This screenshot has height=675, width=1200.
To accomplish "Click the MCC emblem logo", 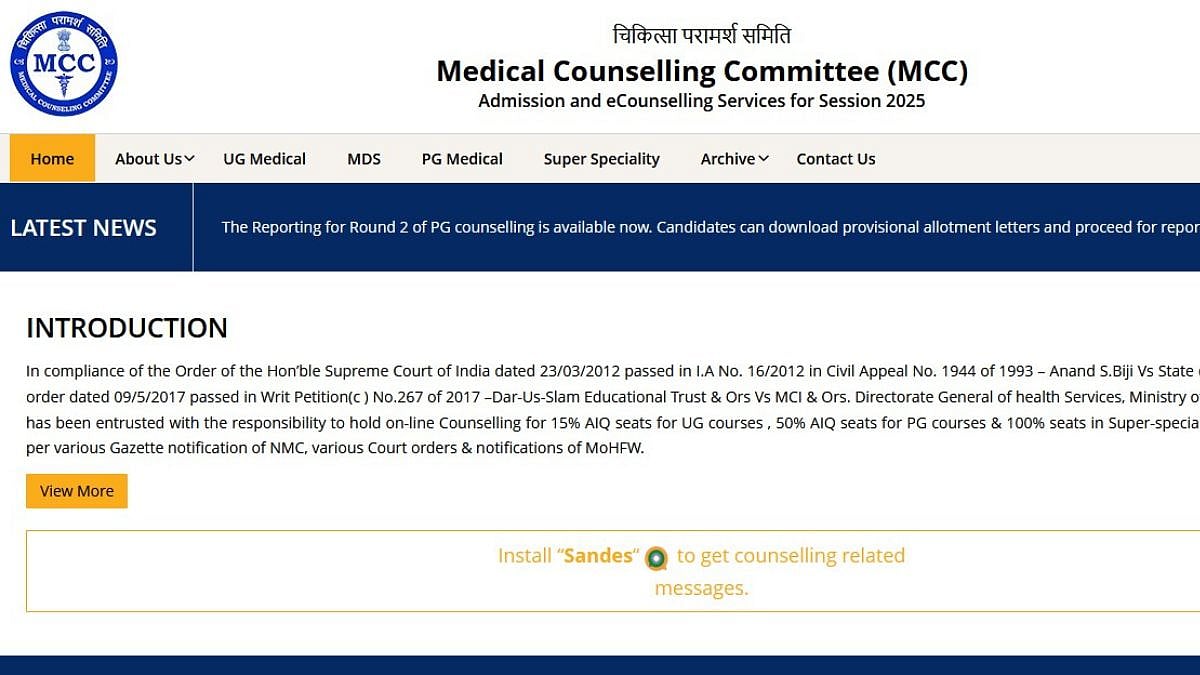I will [64, 64].
